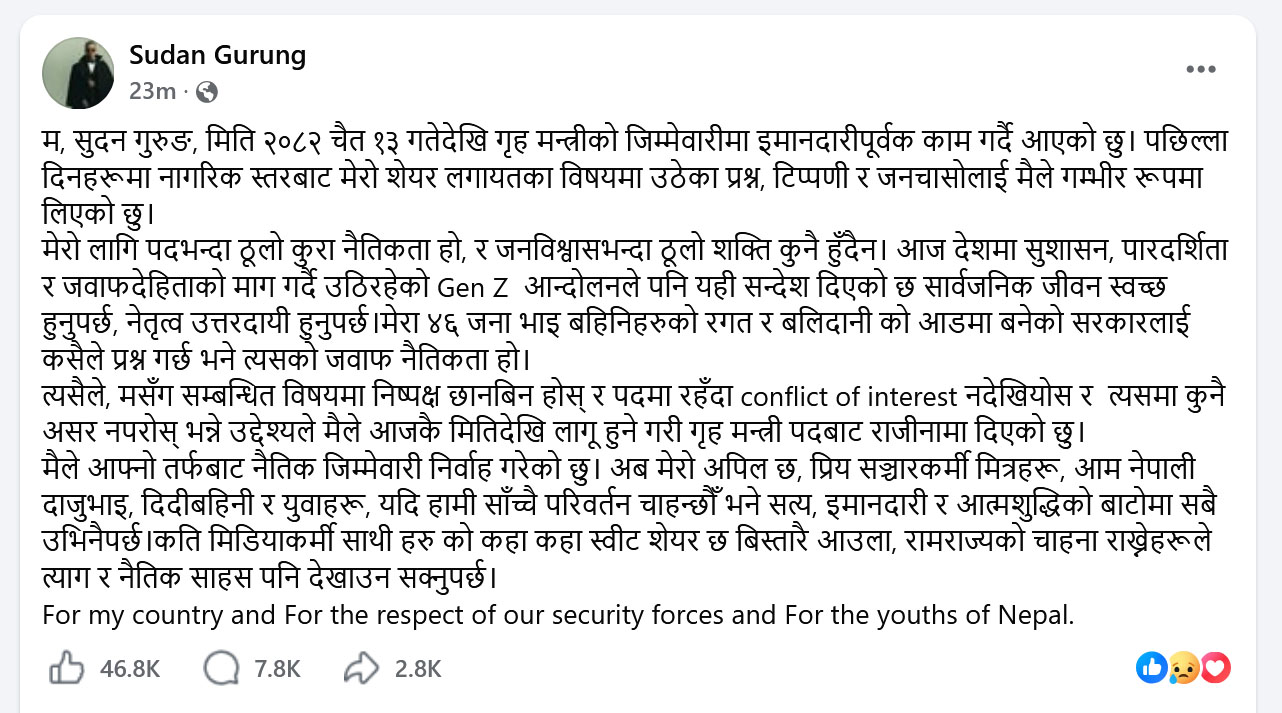Image resolution: width=1282 pixels, height=713 pixels.
Task: View the 2.8K shares count
Action: [x=417, y=669]
